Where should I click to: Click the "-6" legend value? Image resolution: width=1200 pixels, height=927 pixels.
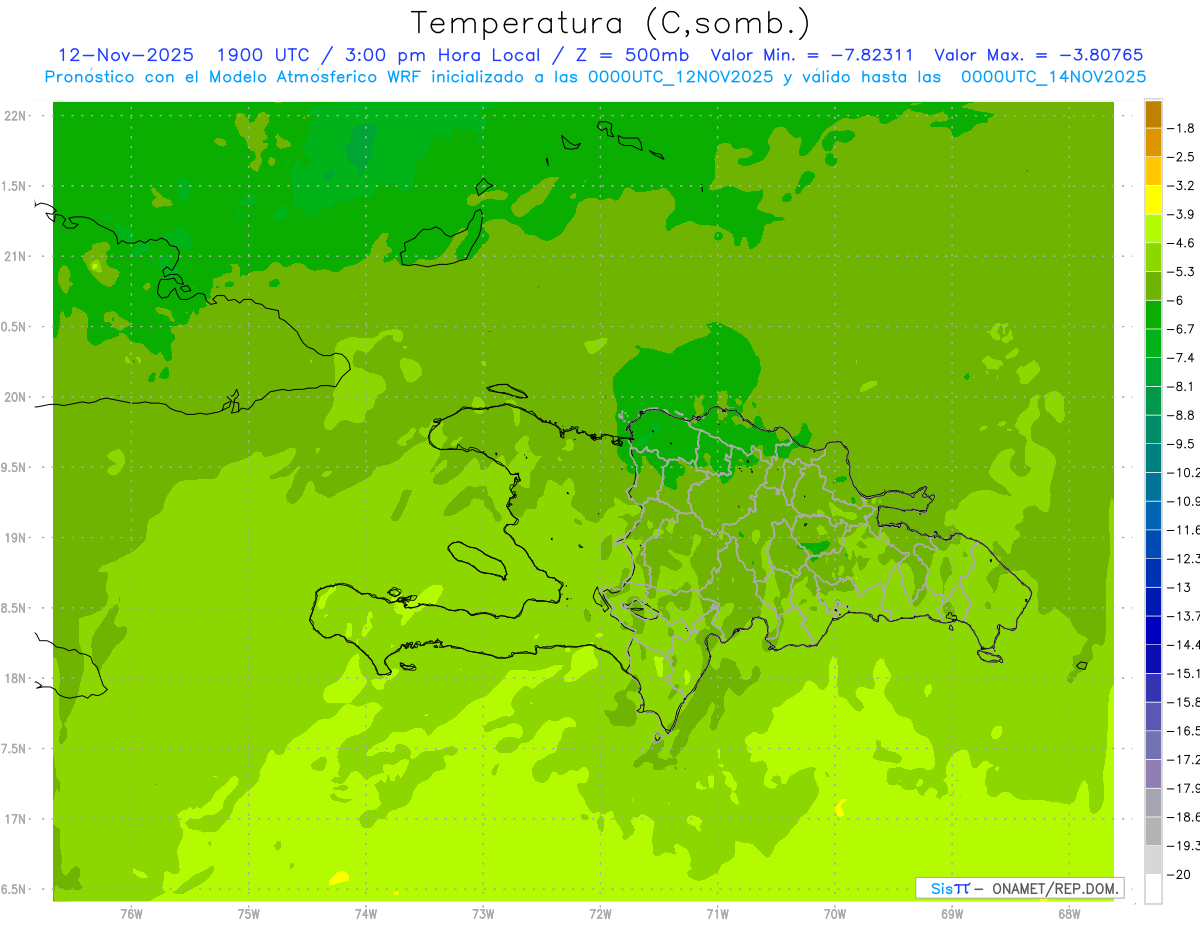pyautogui.click(x=1176, y=300)
